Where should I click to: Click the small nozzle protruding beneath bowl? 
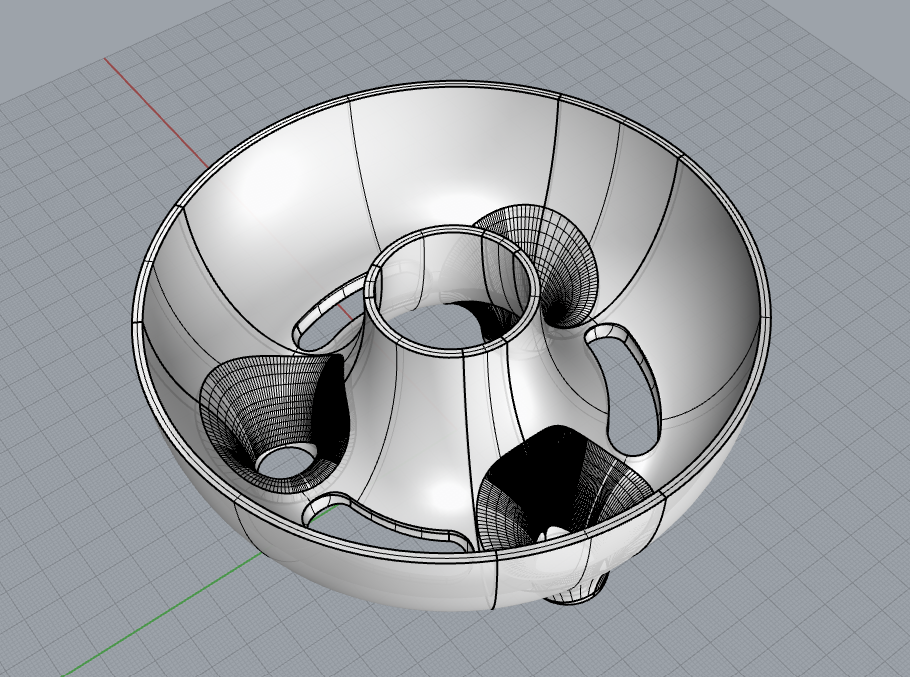578,593
